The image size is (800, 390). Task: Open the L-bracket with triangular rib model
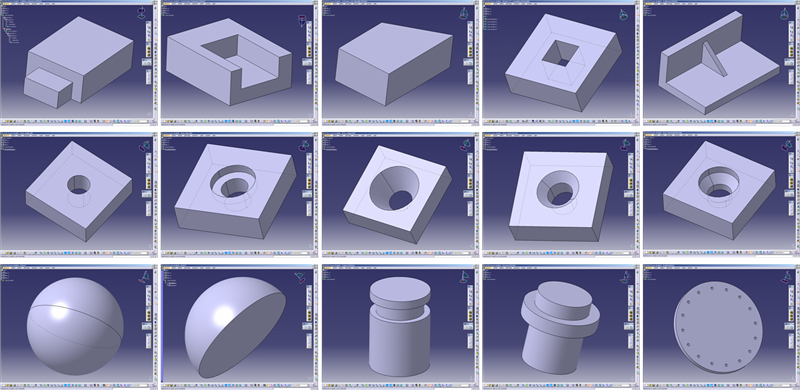click(719, 62)
